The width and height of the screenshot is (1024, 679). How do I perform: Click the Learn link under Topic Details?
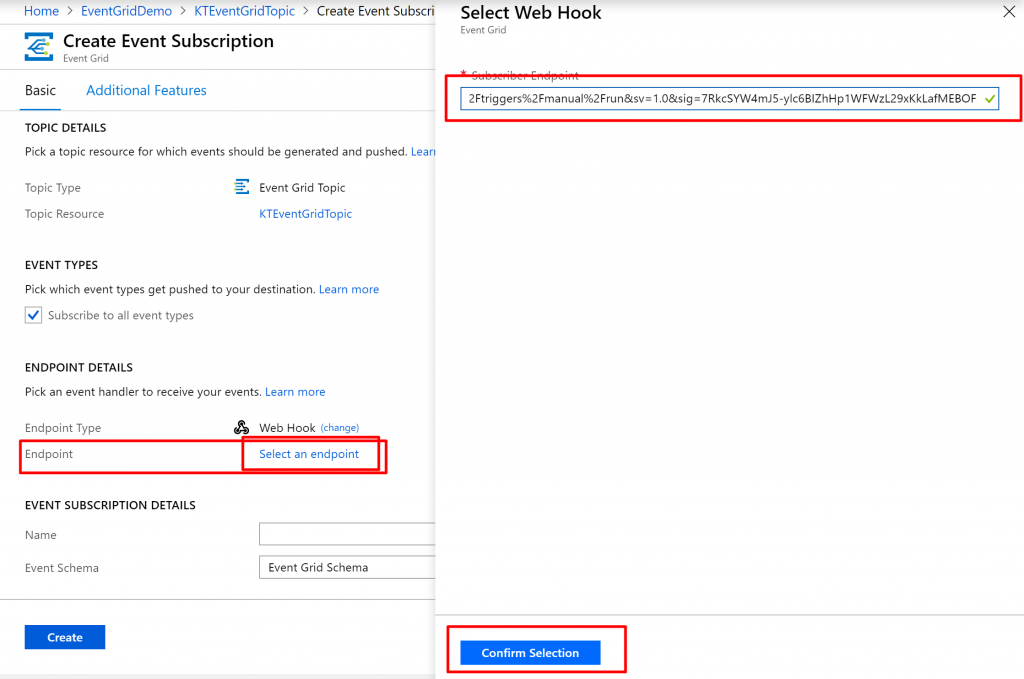[x=423, y=151]
